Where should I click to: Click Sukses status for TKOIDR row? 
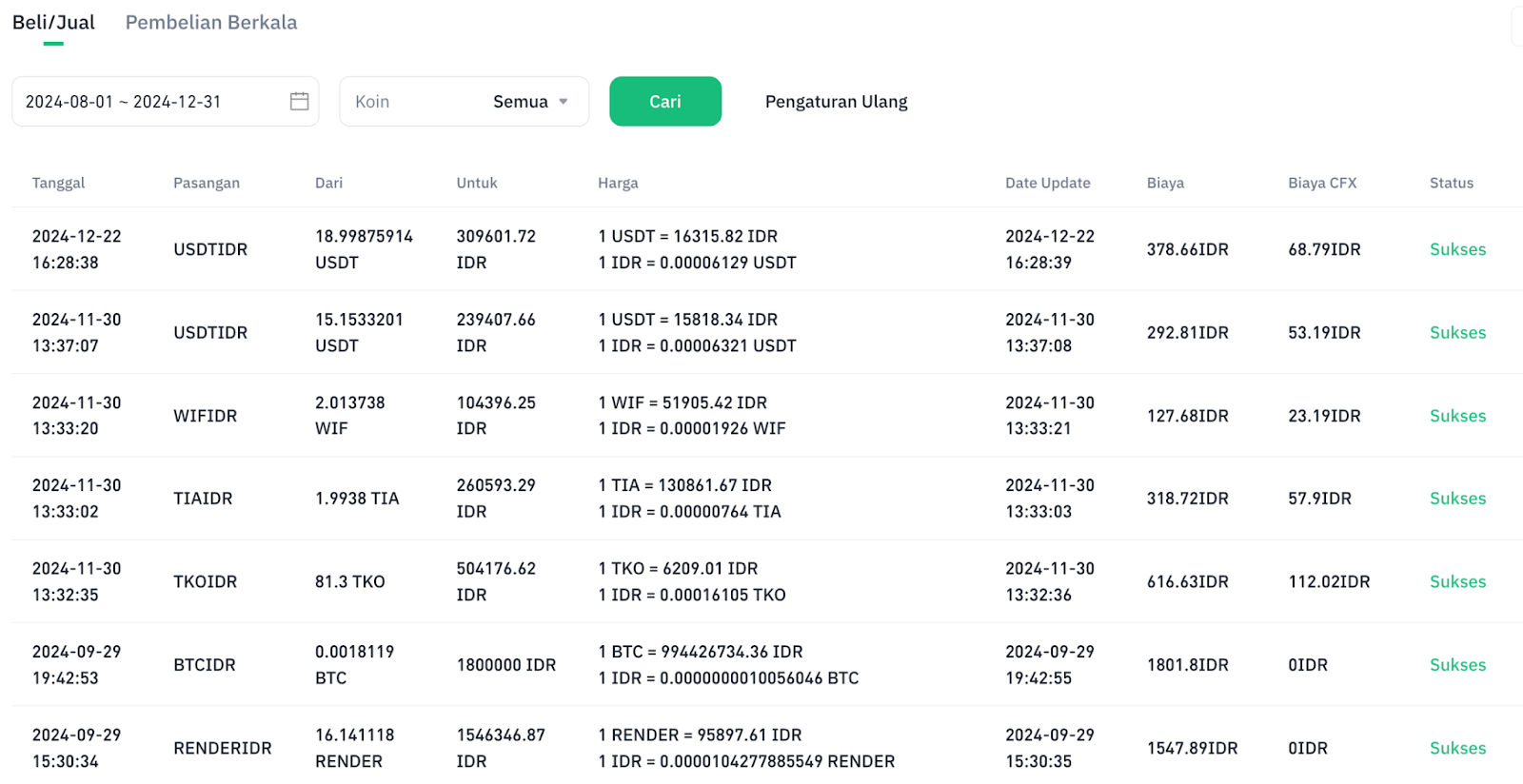click(1457, 581)
